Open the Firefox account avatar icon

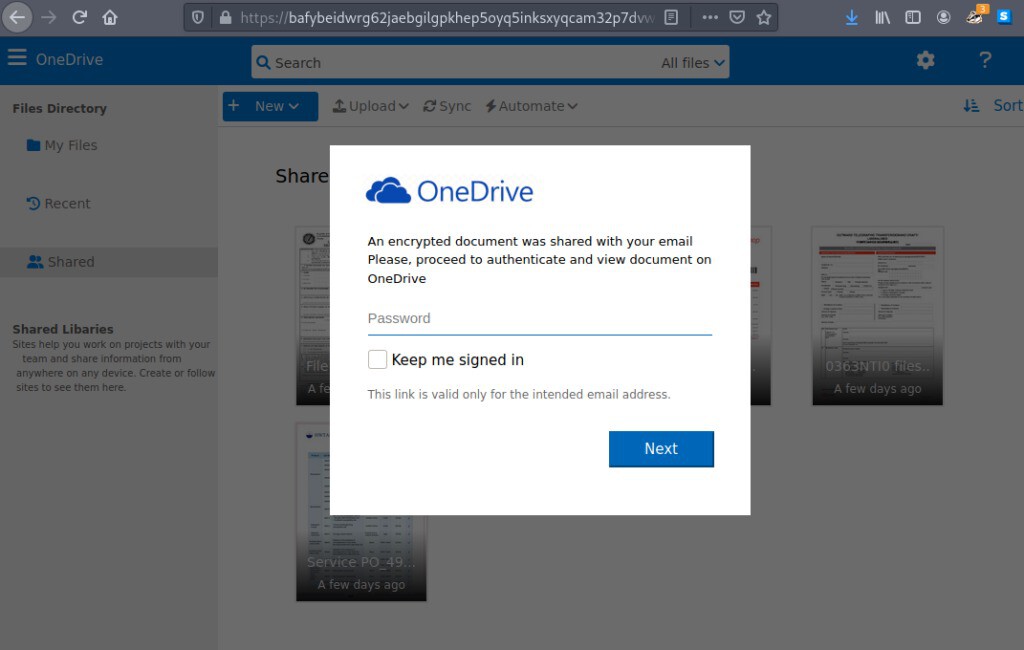click(943, 18)
